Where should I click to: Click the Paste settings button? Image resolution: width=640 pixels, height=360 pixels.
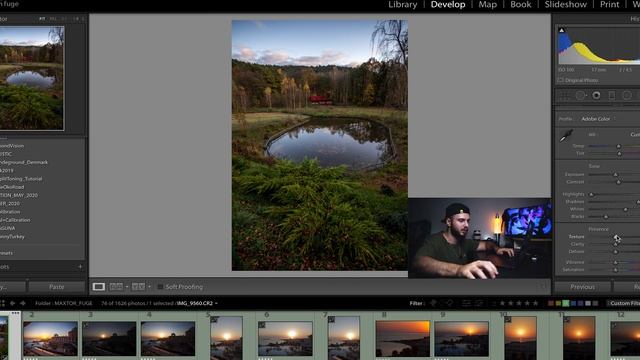coord(56,287)
